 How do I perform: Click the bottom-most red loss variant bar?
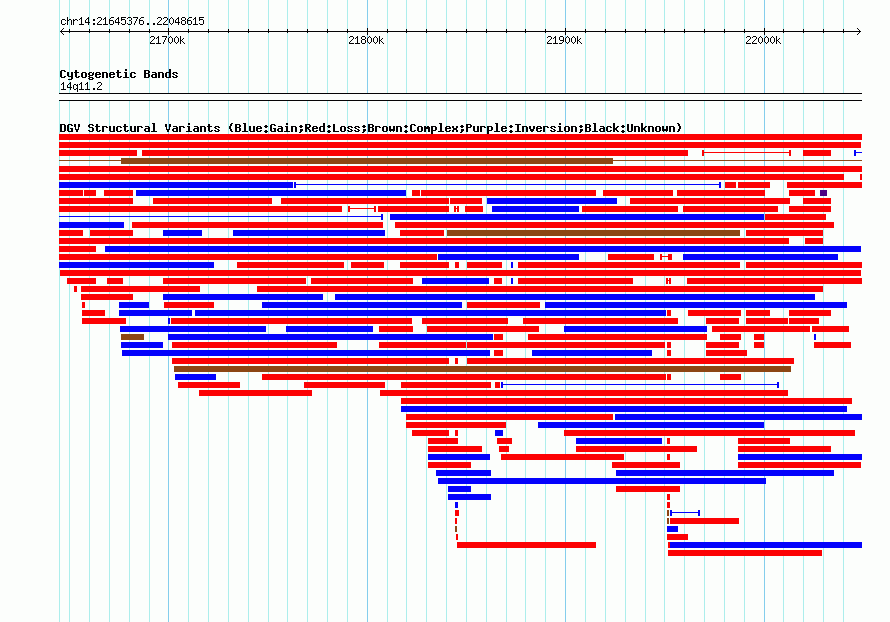tap(745, 553)
